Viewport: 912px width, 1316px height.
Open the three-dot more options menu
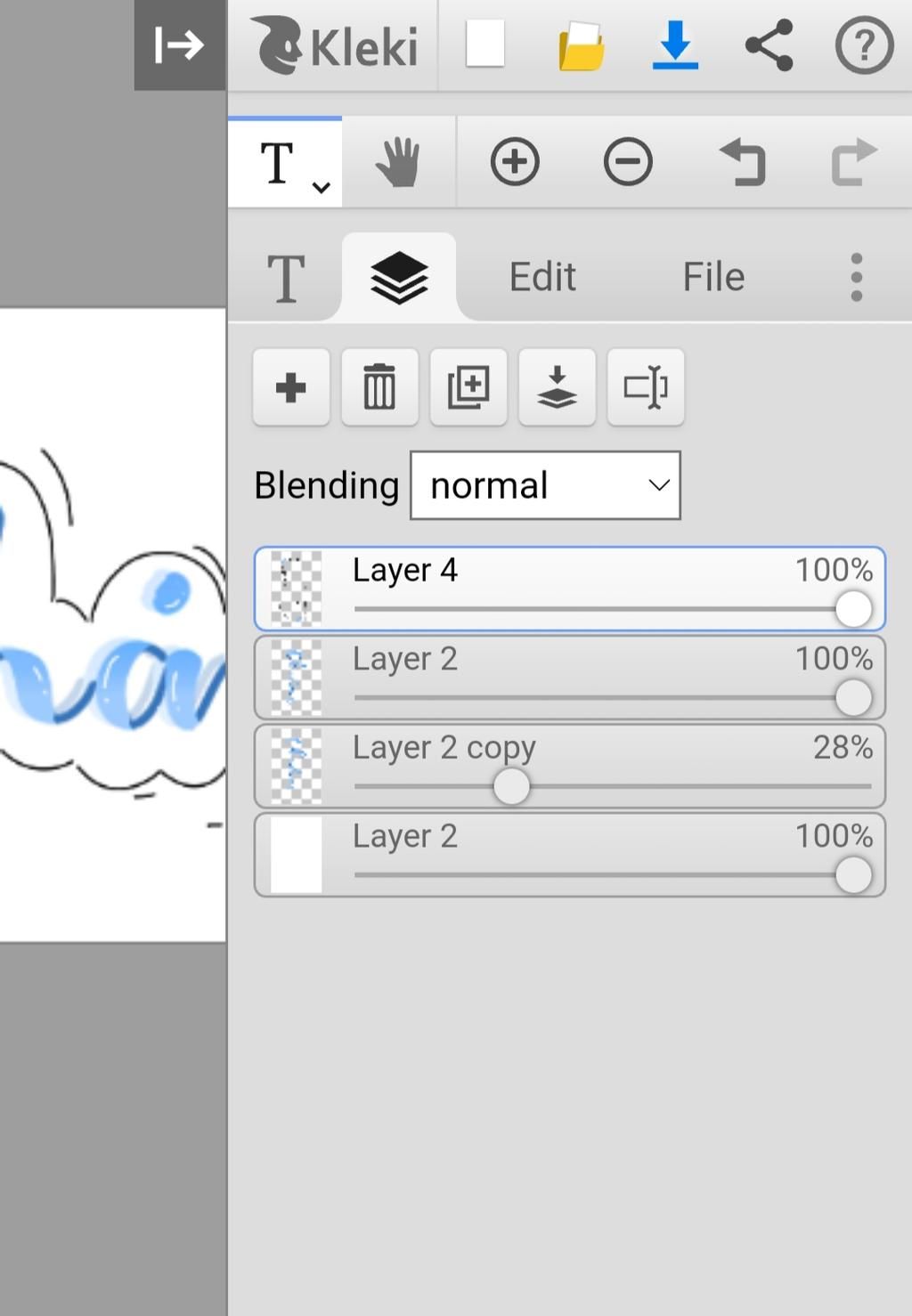tap(856, 277)
